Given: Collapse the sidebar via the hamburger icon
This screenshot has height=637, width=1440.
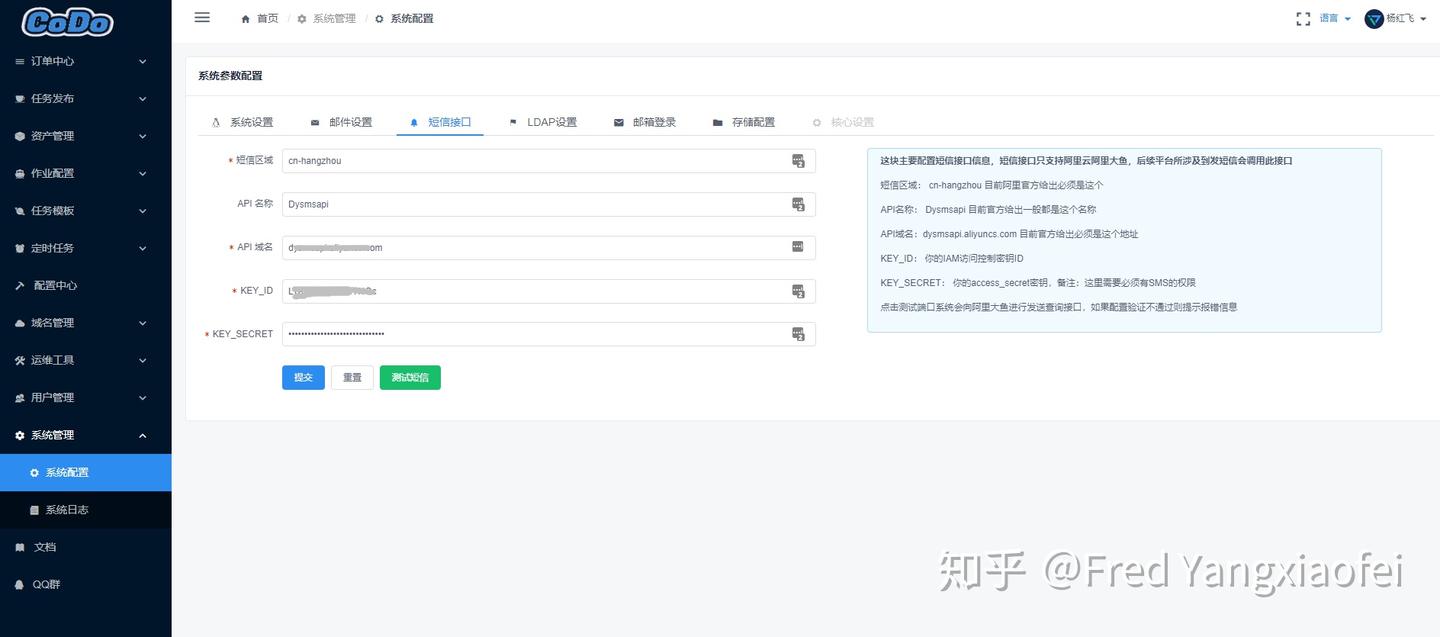Looking at the screenshot, I should click(201, 17).
